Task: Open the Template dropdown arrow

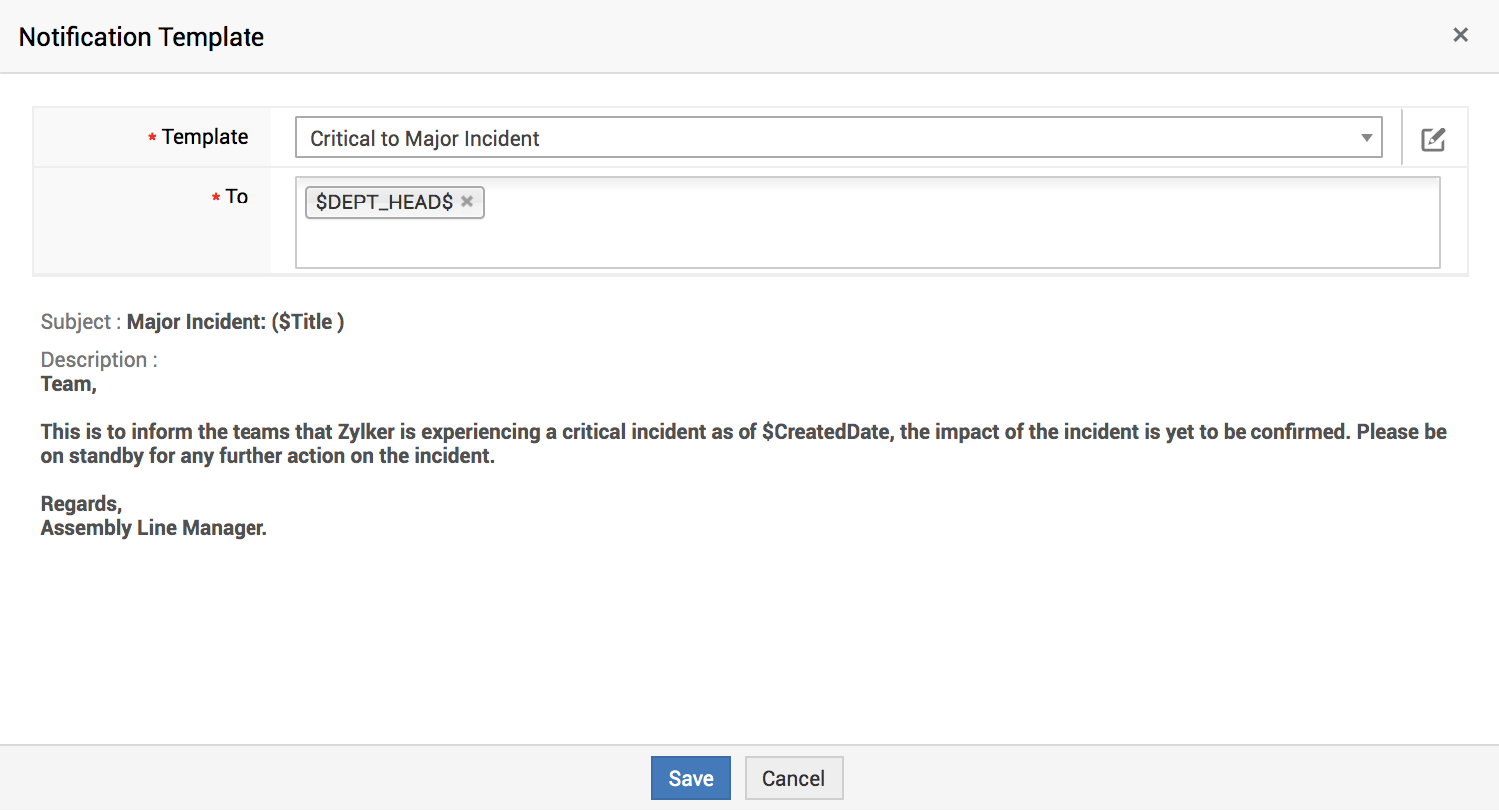Action: 1366,138
